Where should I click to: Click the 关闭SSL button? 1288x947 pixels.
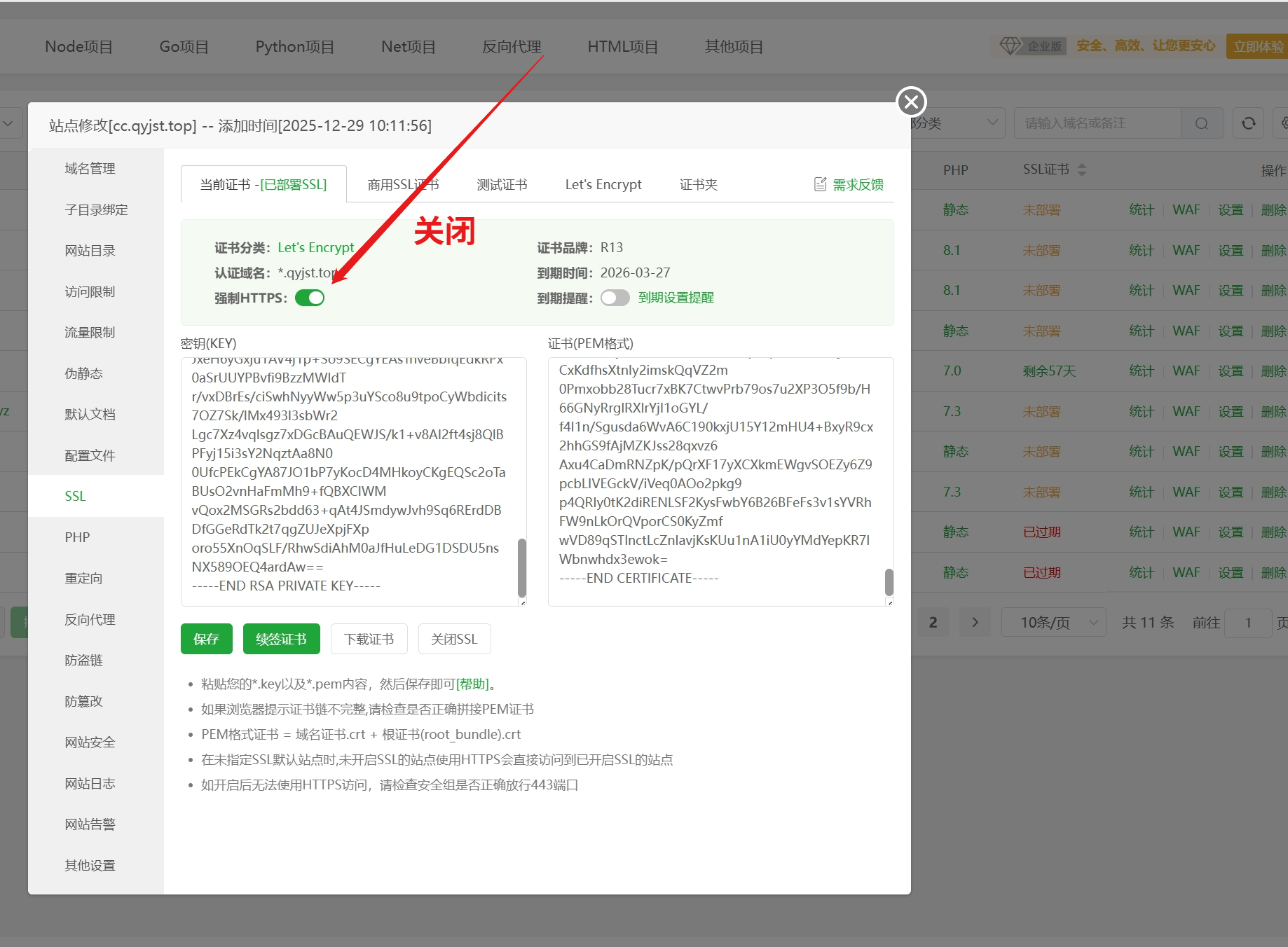[454, 639]
